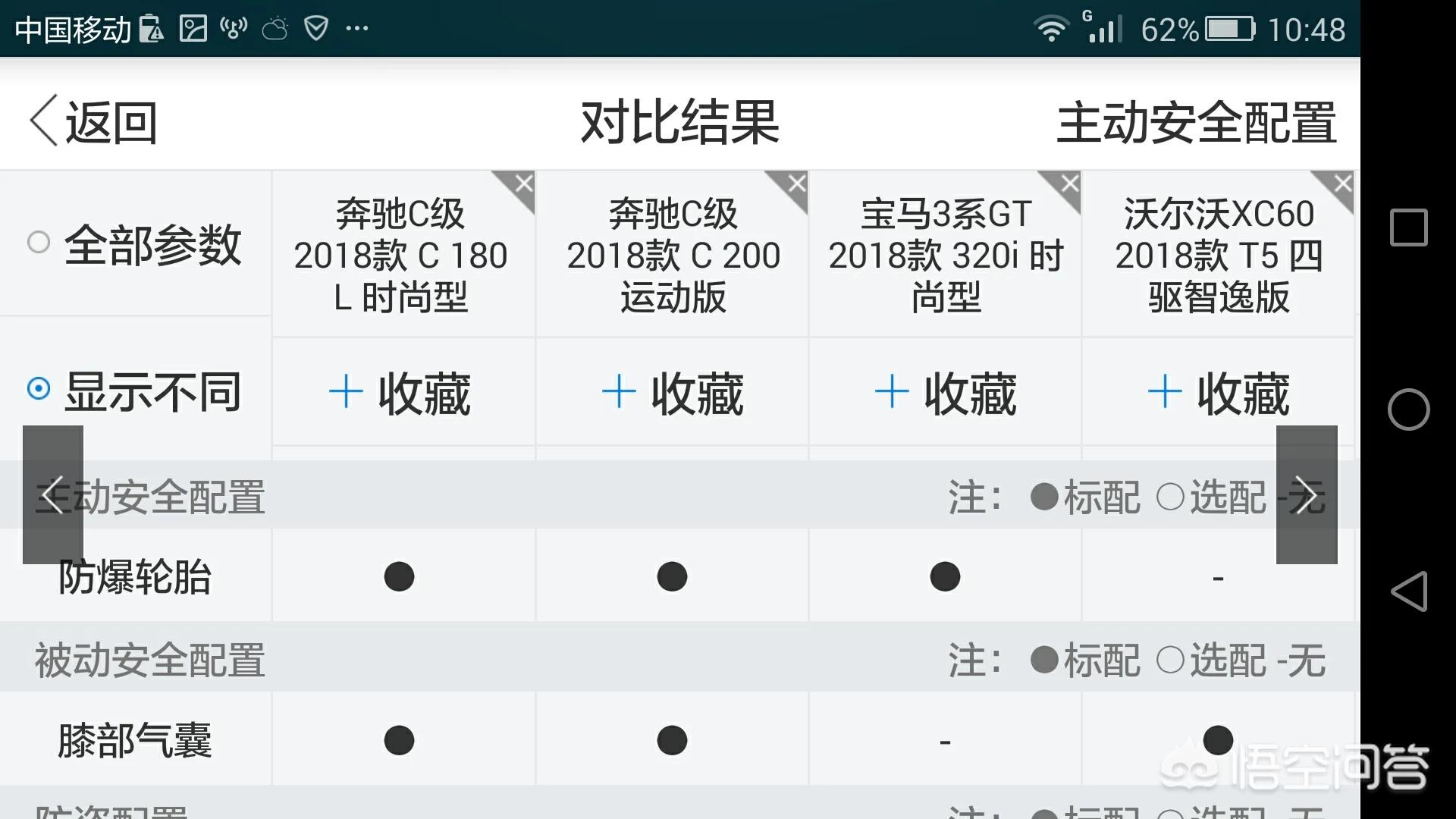Add 沃尔沃XC60 T5 to 收藏
Viewport: 1456px width, 819px height.
pos(1219,393)
